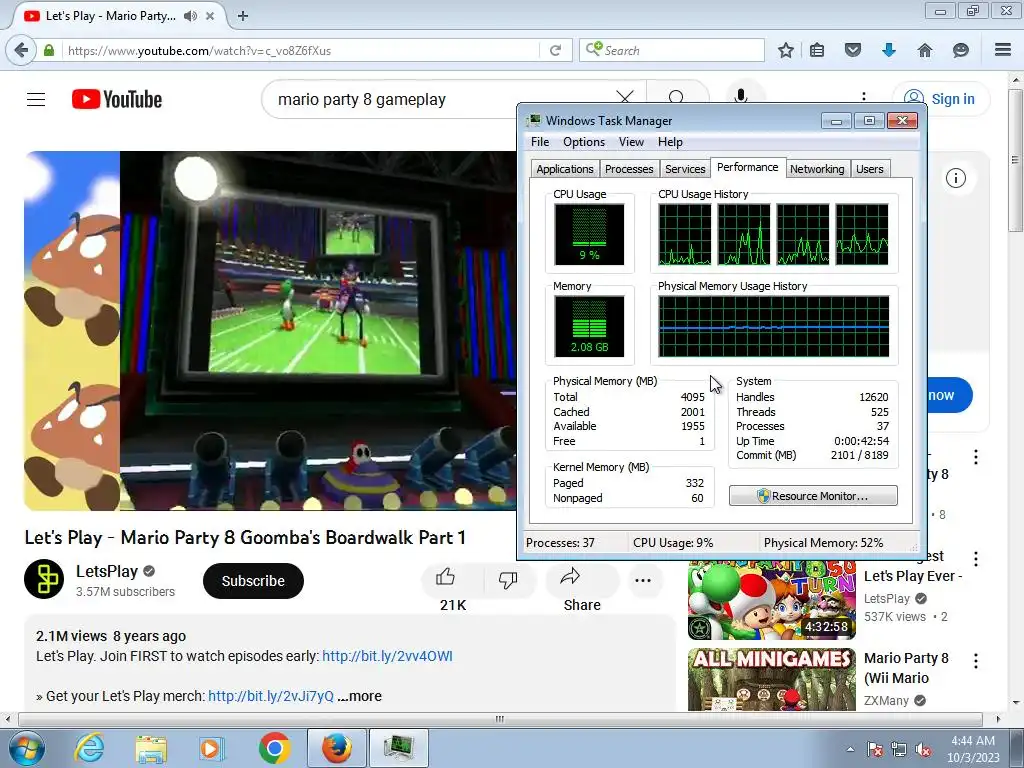Launch Google Chrome from the taskbar
The width and height of the screenshot is (1024, 768).
coord(274,748)
